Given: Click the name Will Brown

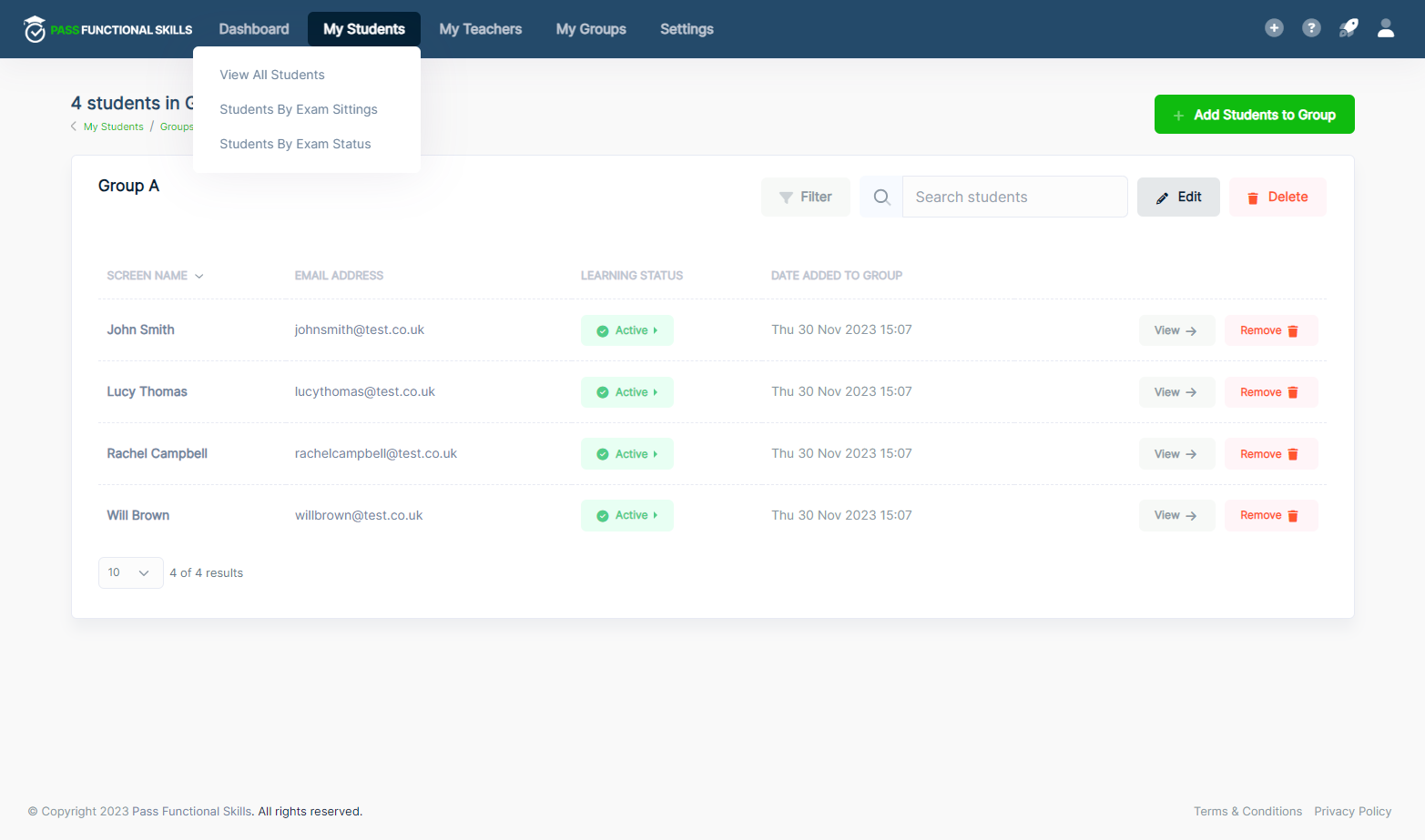Looking at the screenshot, I should [x=137, y=515].
